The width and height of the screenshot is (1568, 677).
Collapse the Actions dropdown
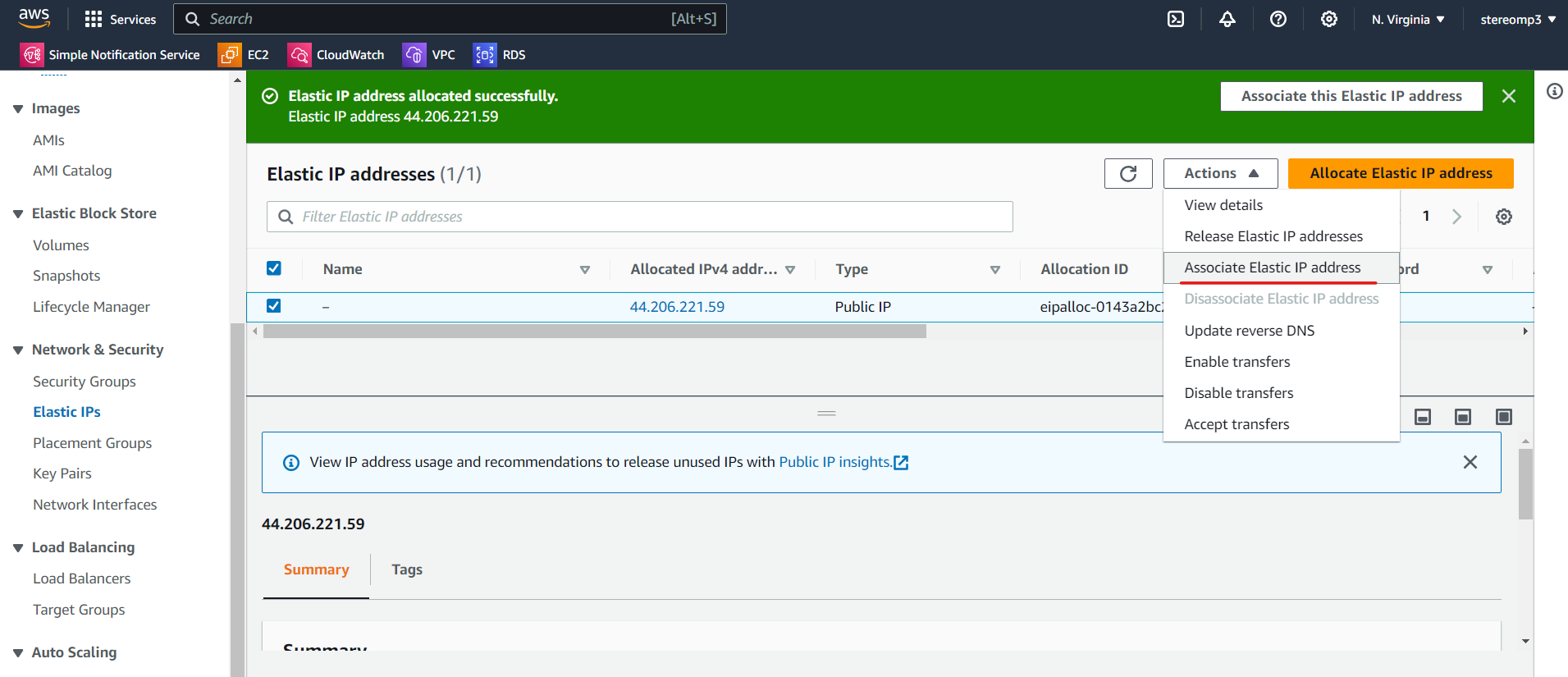pos(1220,173)
